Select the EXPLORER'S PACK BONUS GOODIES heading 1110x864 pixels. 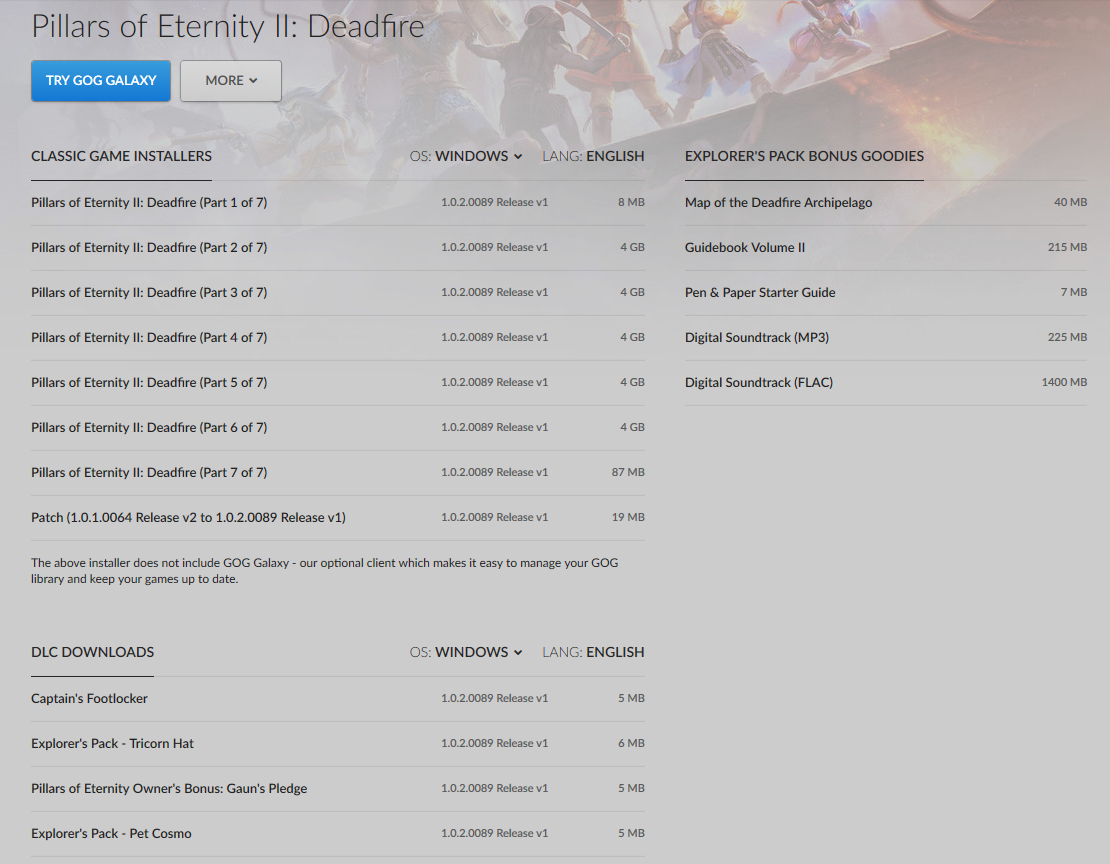click(804, 156)
